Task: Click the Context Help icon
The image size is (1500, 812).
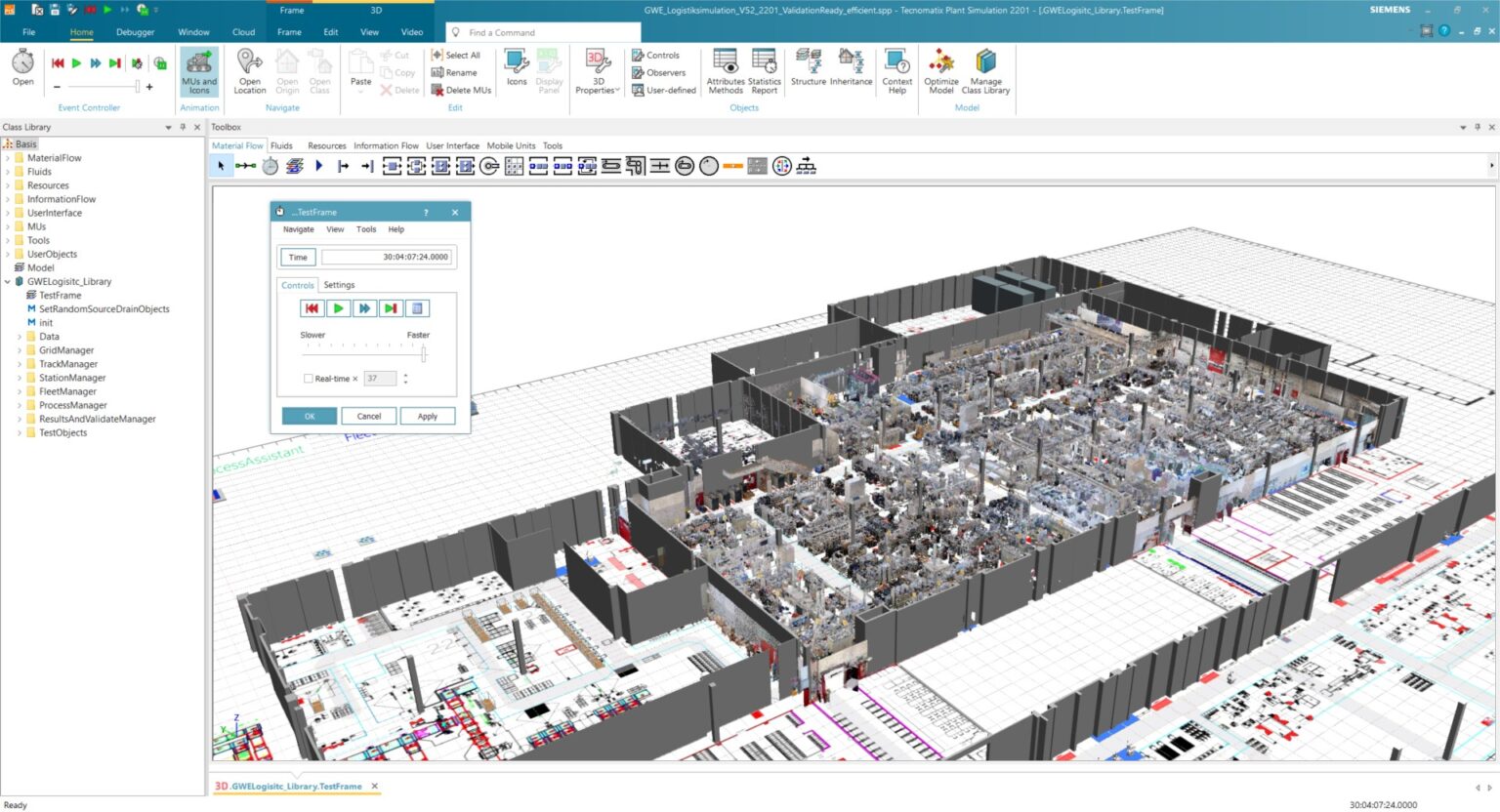Action: pyautogui.click(x=896, y=71)
